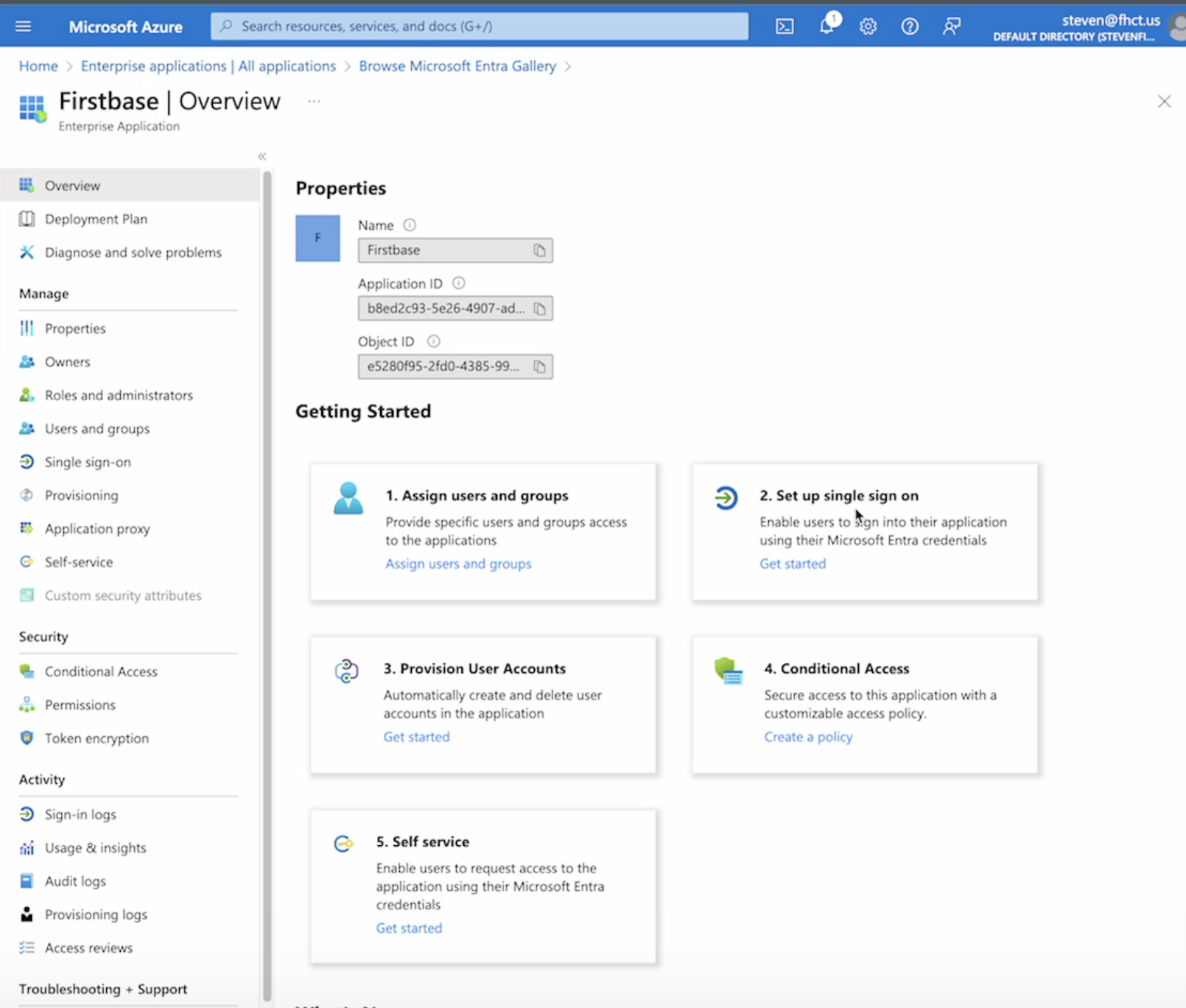Click the Application ID value field

[x=455, y=309]
